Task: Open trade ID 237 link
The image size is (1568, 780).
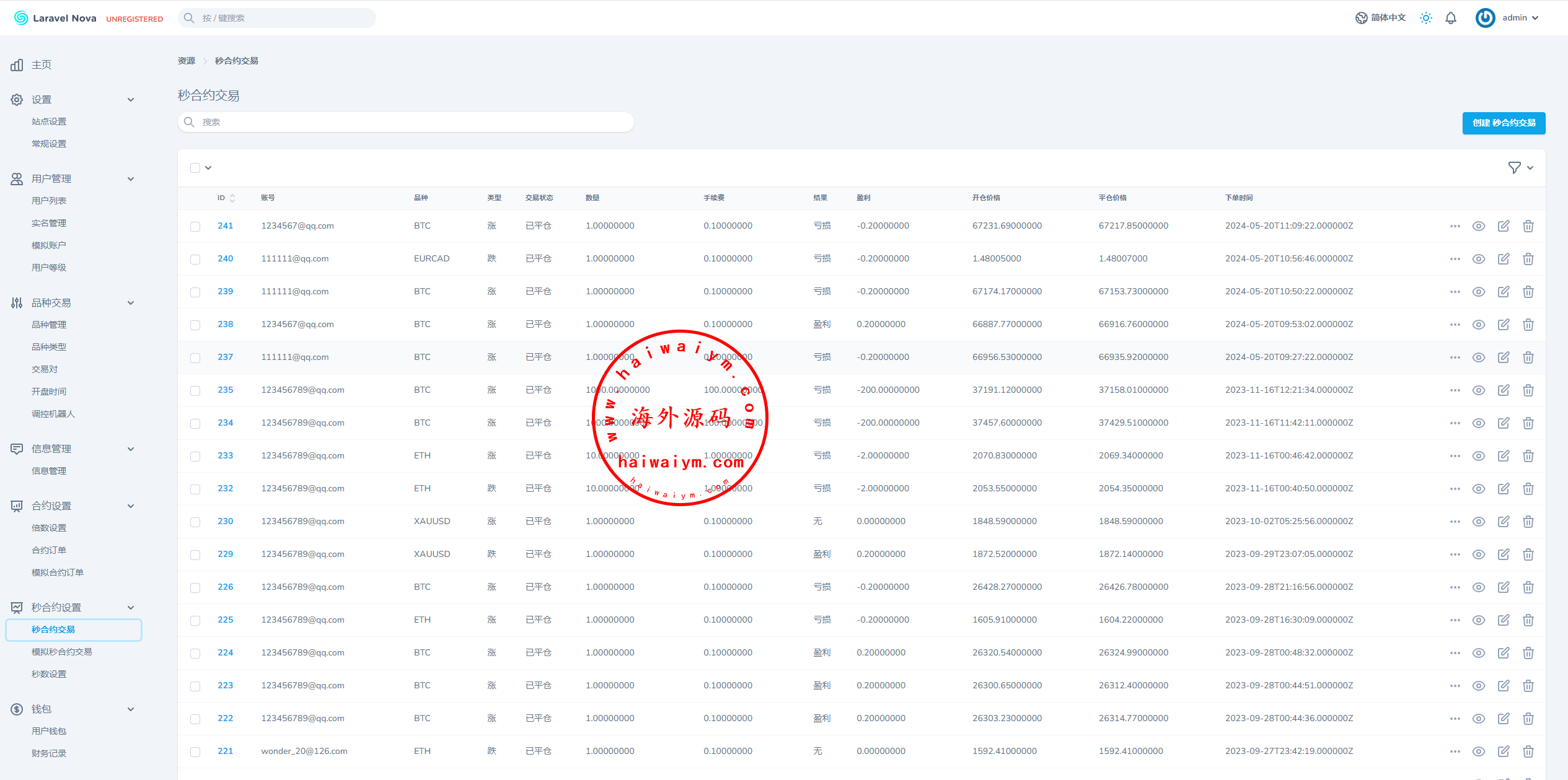Action: click(225, 357)
